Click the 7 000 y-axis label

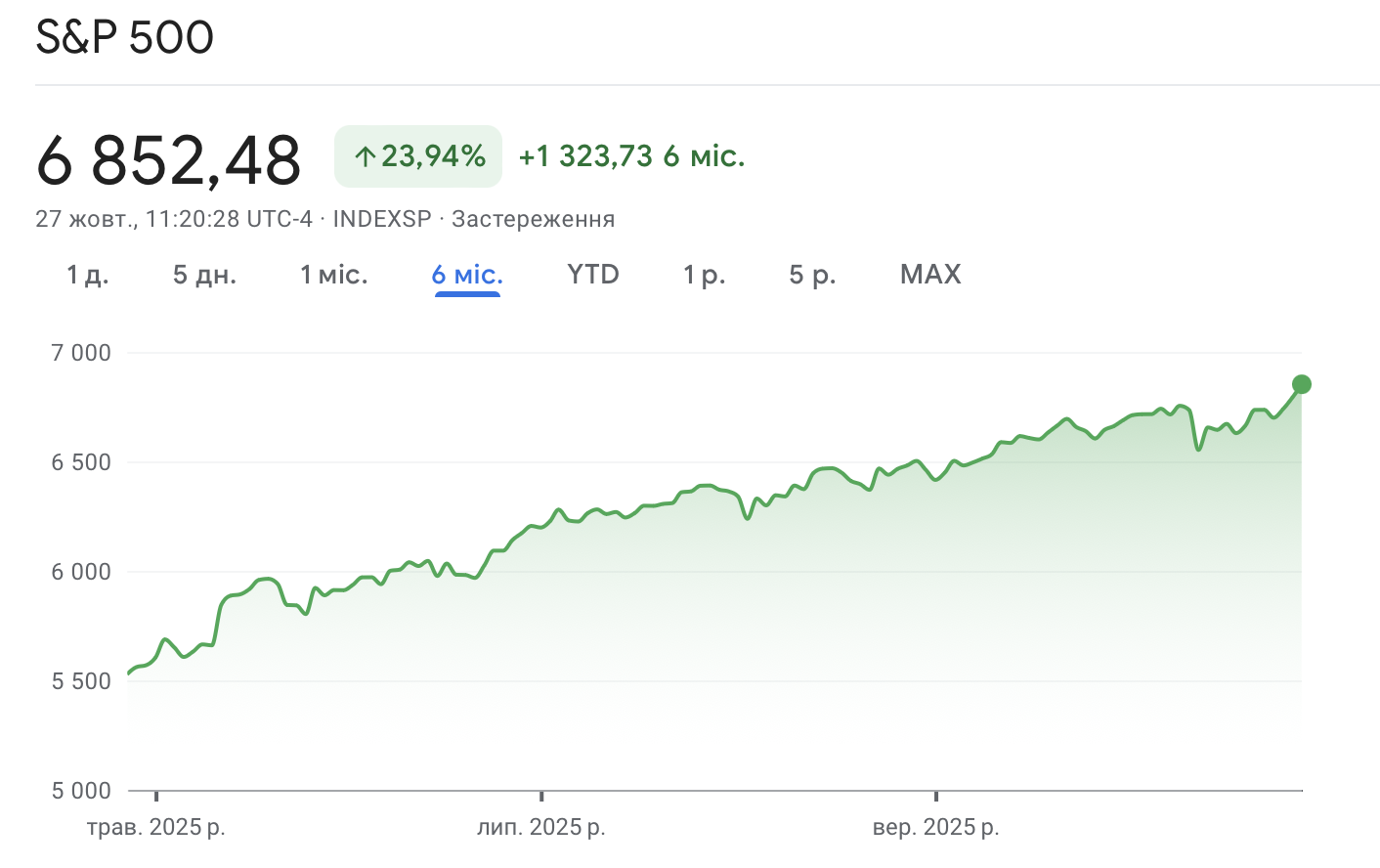[81, 353]
